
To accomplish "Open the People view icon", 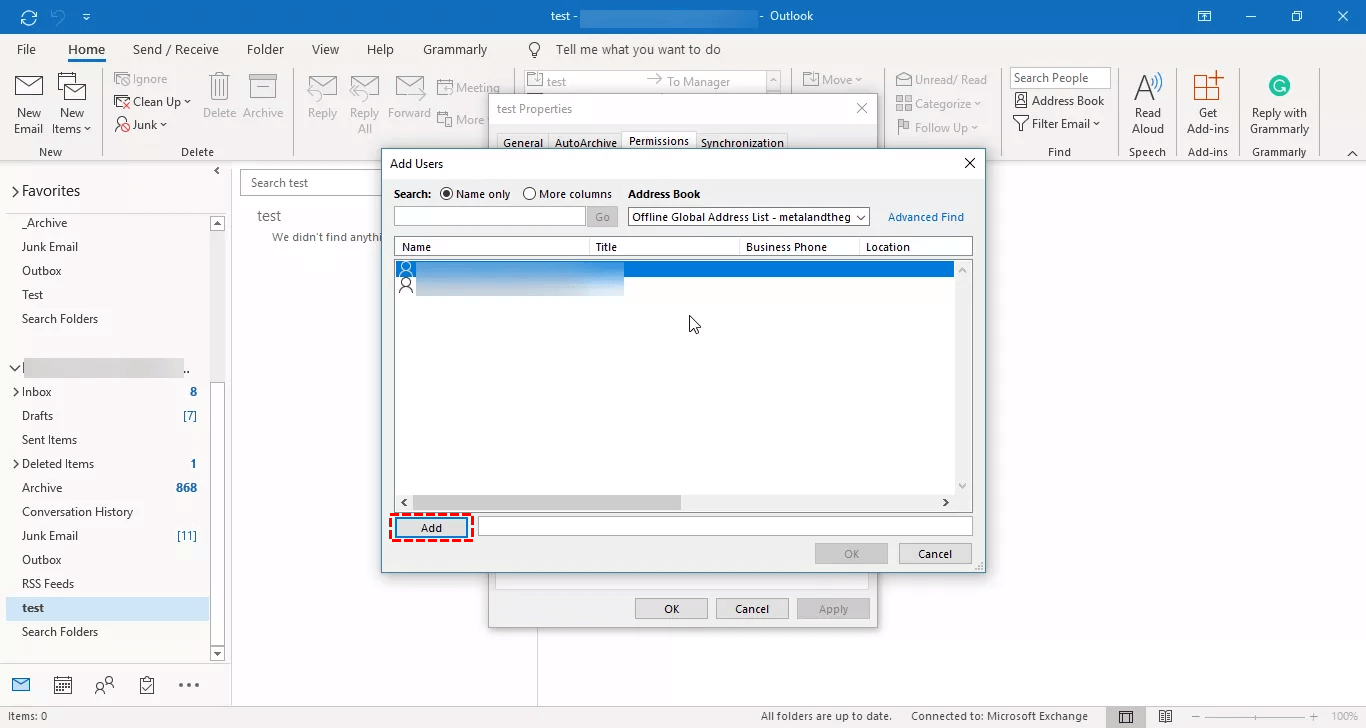I will tap(104, 685).
